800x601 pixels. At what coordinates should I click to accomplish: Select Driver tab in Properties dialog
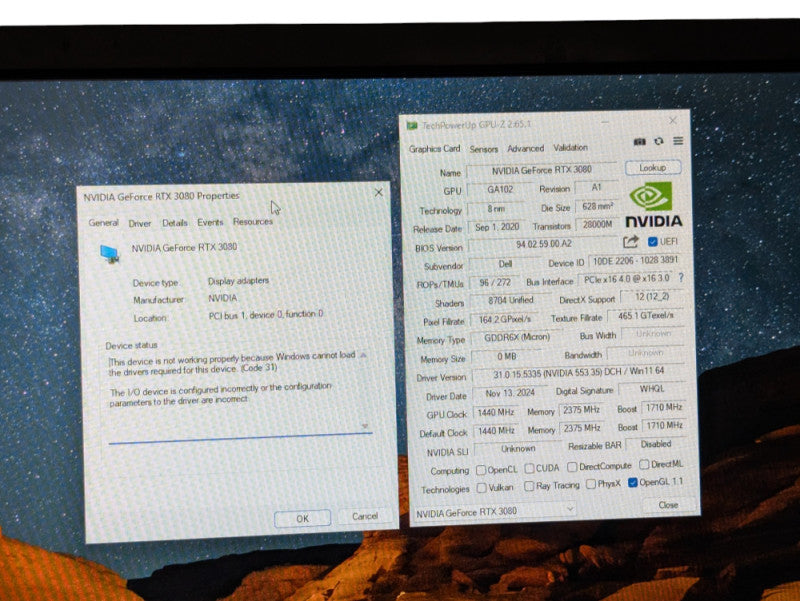coord(140,223)
